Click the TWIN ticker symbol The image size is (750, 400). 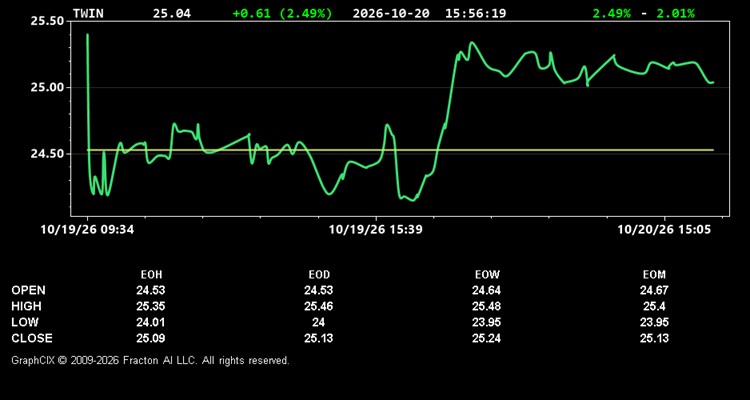(x=88, y=13)
